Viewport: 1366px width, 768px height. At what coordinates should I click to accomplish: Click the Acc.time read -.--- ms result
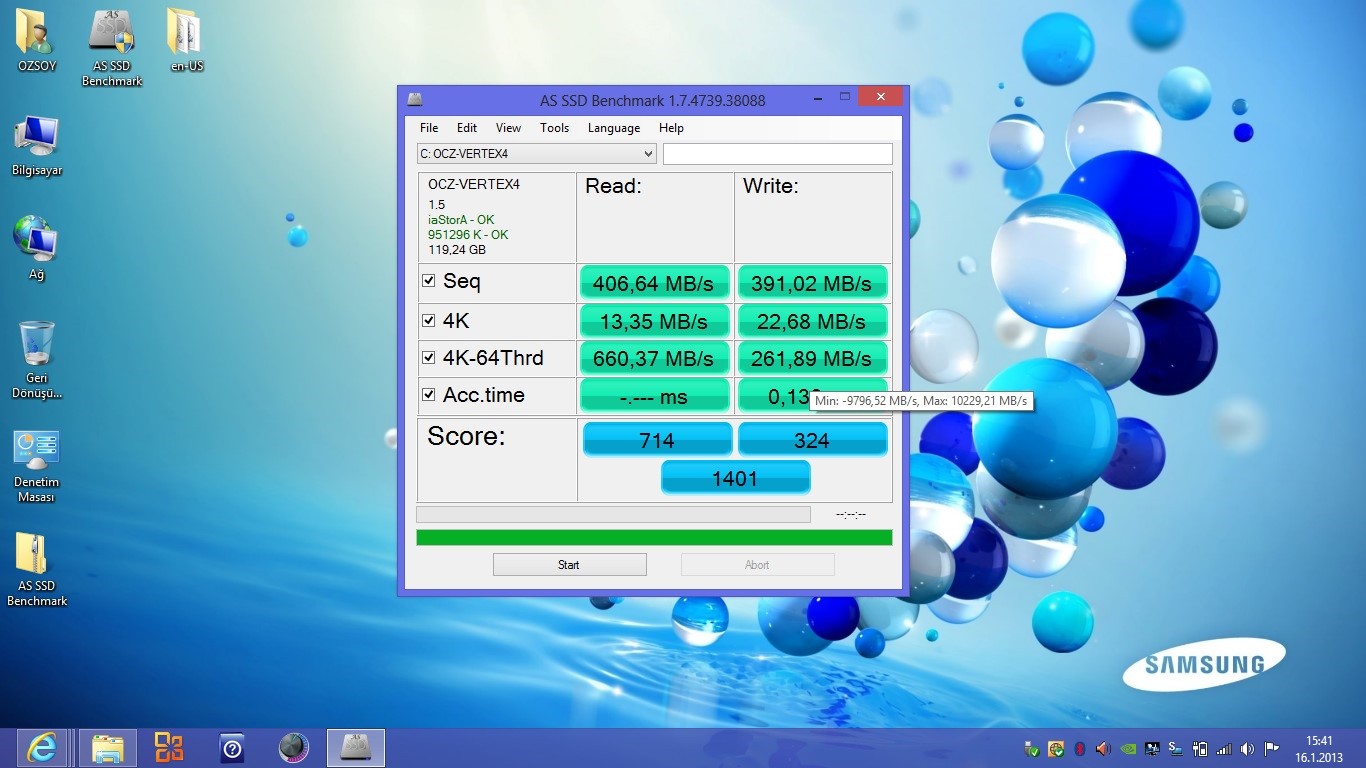654,396
